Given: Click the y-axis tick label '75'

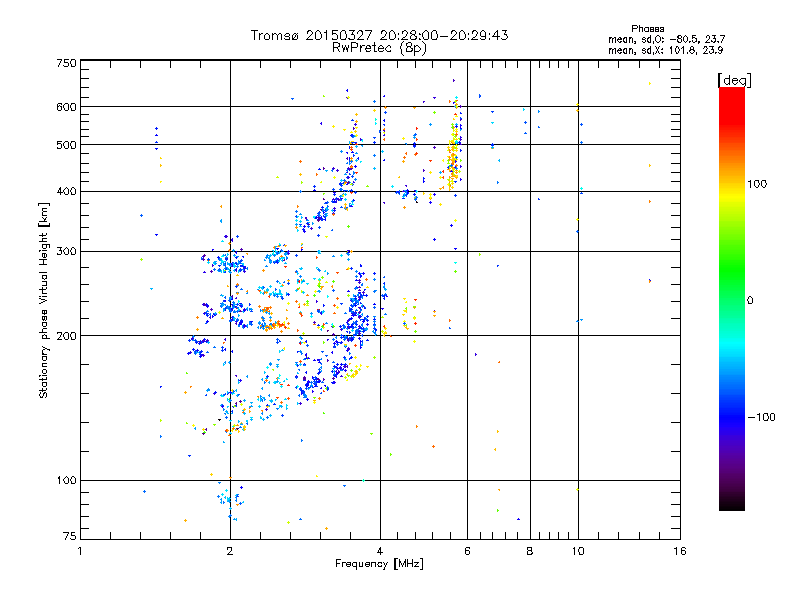Looking at the screenshot, I should 70,536.
